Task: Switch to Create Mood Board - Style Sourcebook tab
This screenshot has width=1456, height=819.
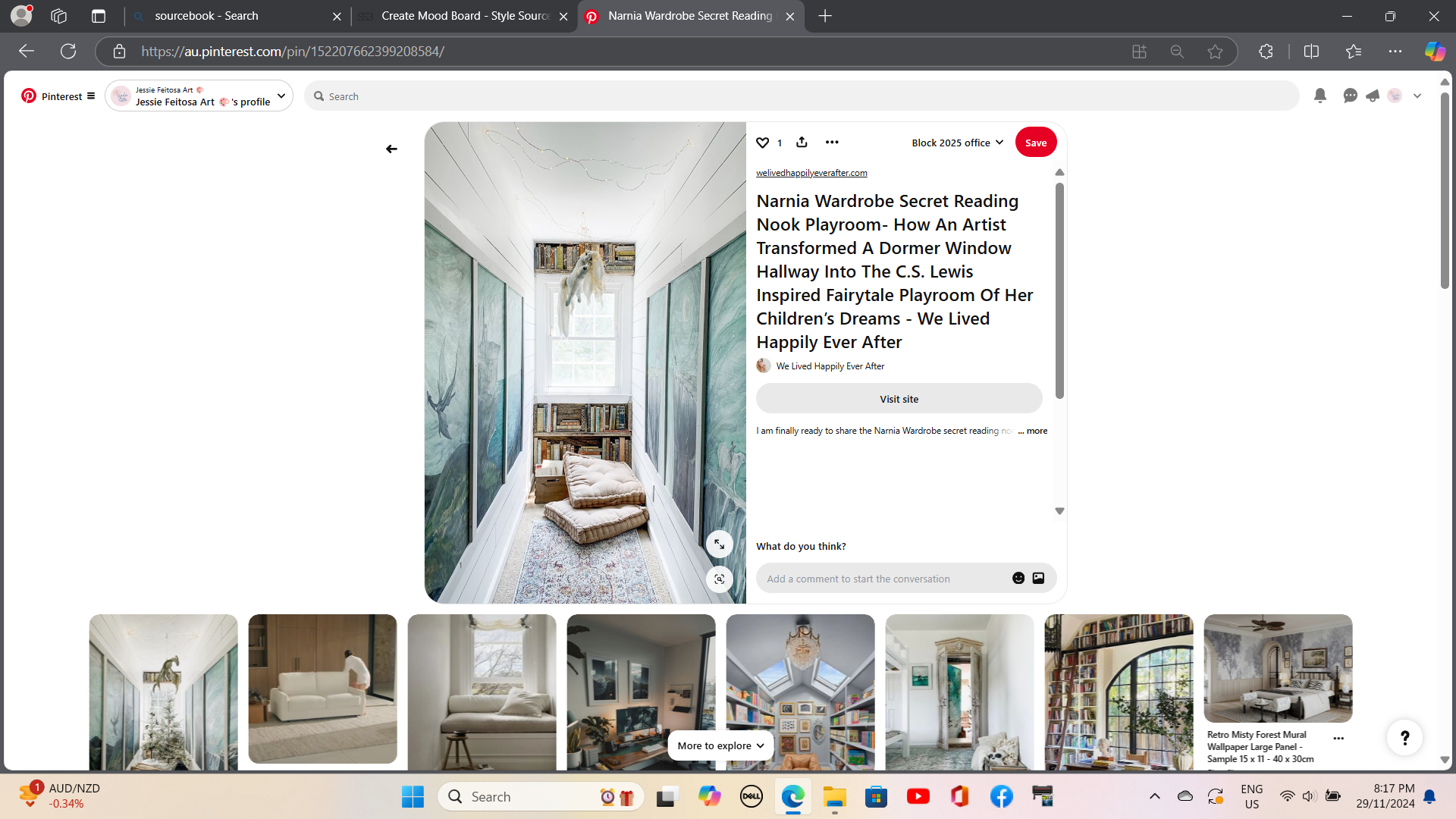Action: click(x=464, y=16)
